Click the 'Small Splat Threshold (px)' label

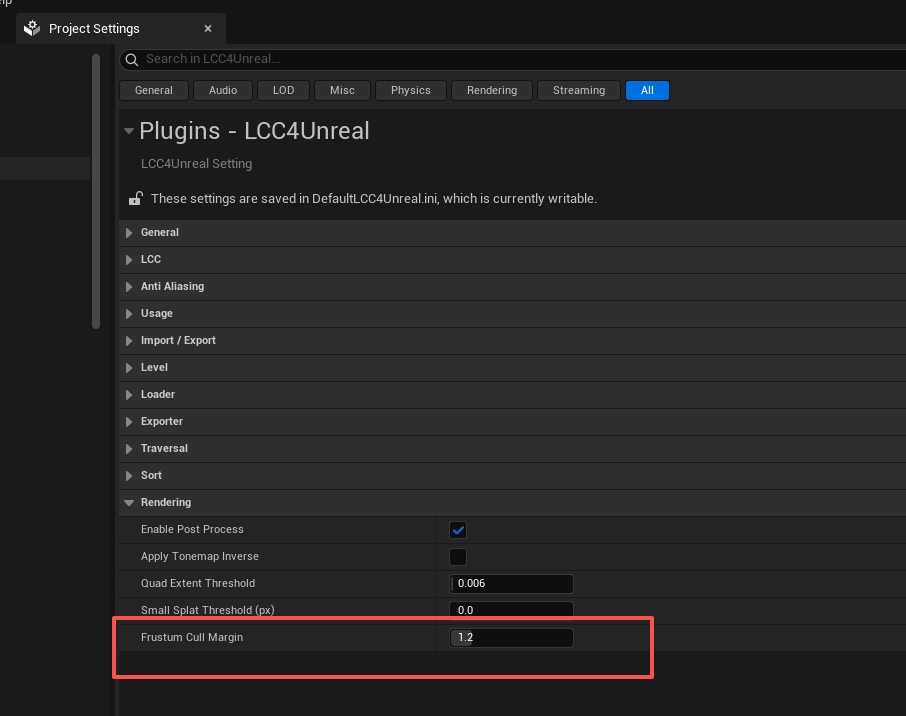(x=207, y=610)
